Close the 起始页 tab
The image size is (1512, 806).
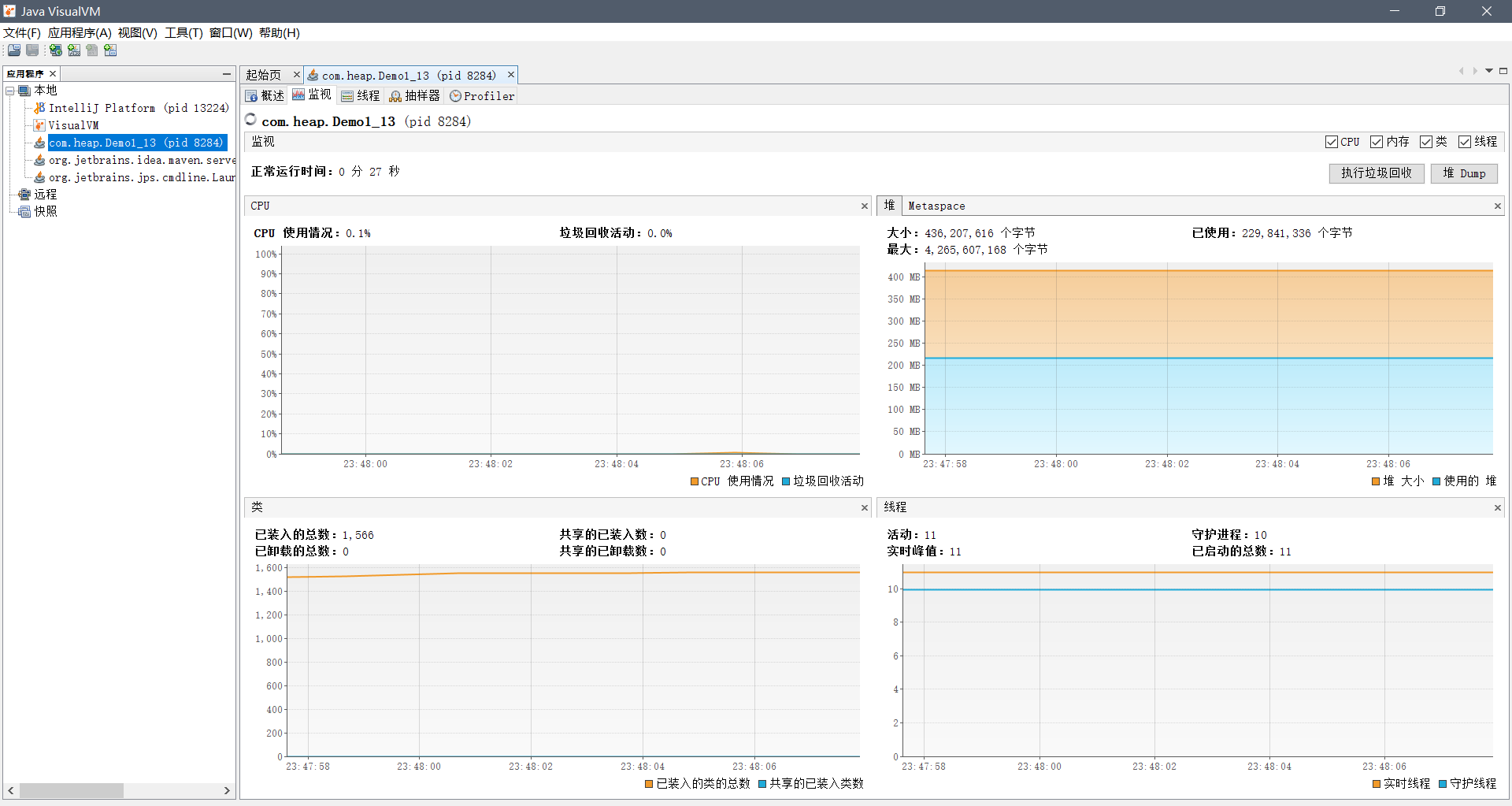pyautogui.click(x=297, y=75)
